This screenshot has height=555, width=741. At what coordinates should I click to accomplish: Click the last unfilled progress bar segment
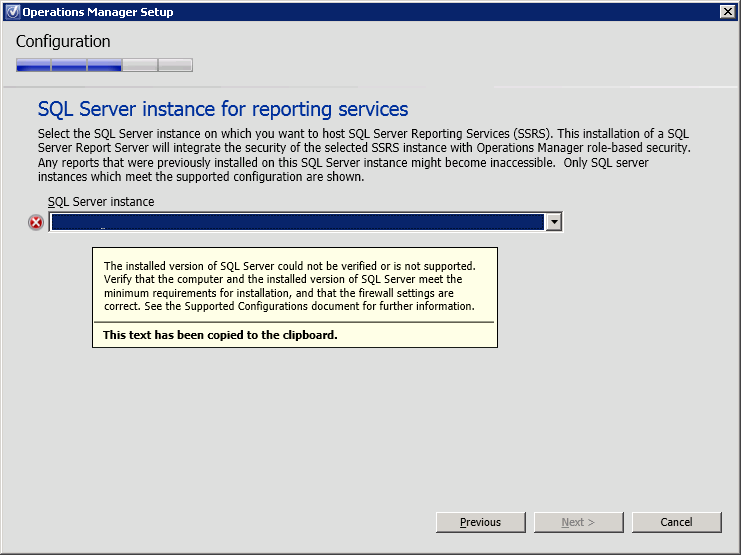point(175,66)
